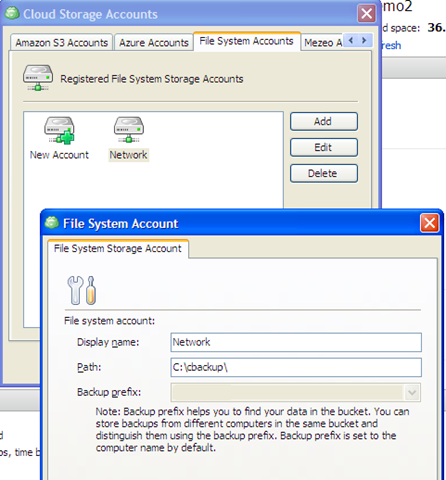The width and height of the screenshot is (446, 480).
Task: Show earlier tabs with the left tab arrow
Action: pyautogui.click(x=351, y=41)
